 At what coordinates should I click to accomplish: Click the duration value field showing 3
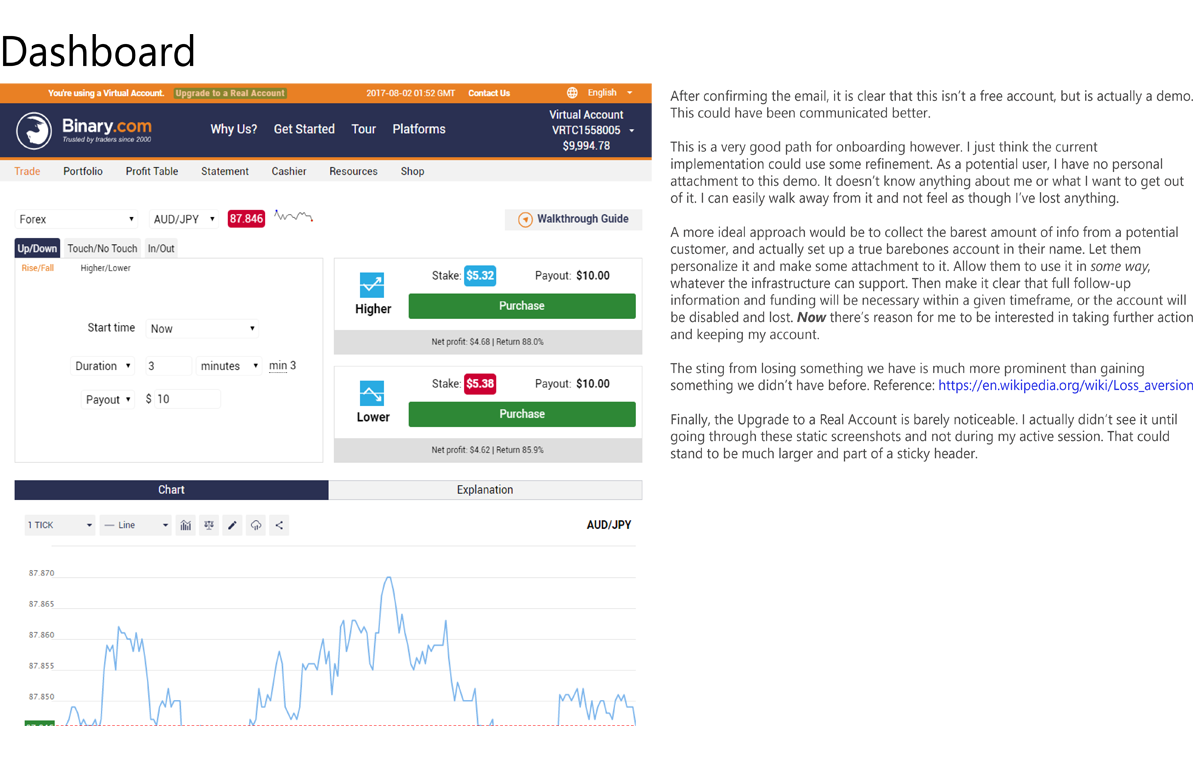click(167, 366)
